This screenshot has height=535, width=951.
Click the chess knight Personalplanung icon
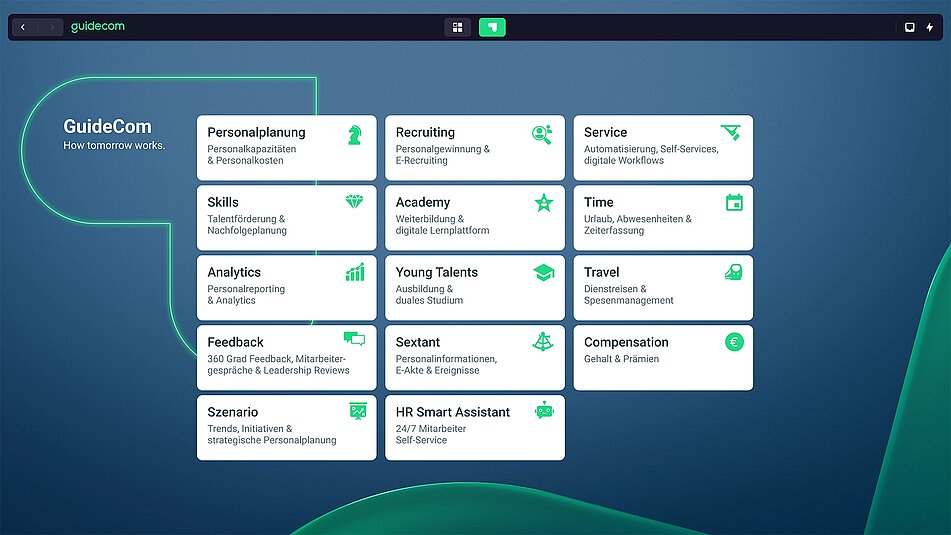[355, 135]
